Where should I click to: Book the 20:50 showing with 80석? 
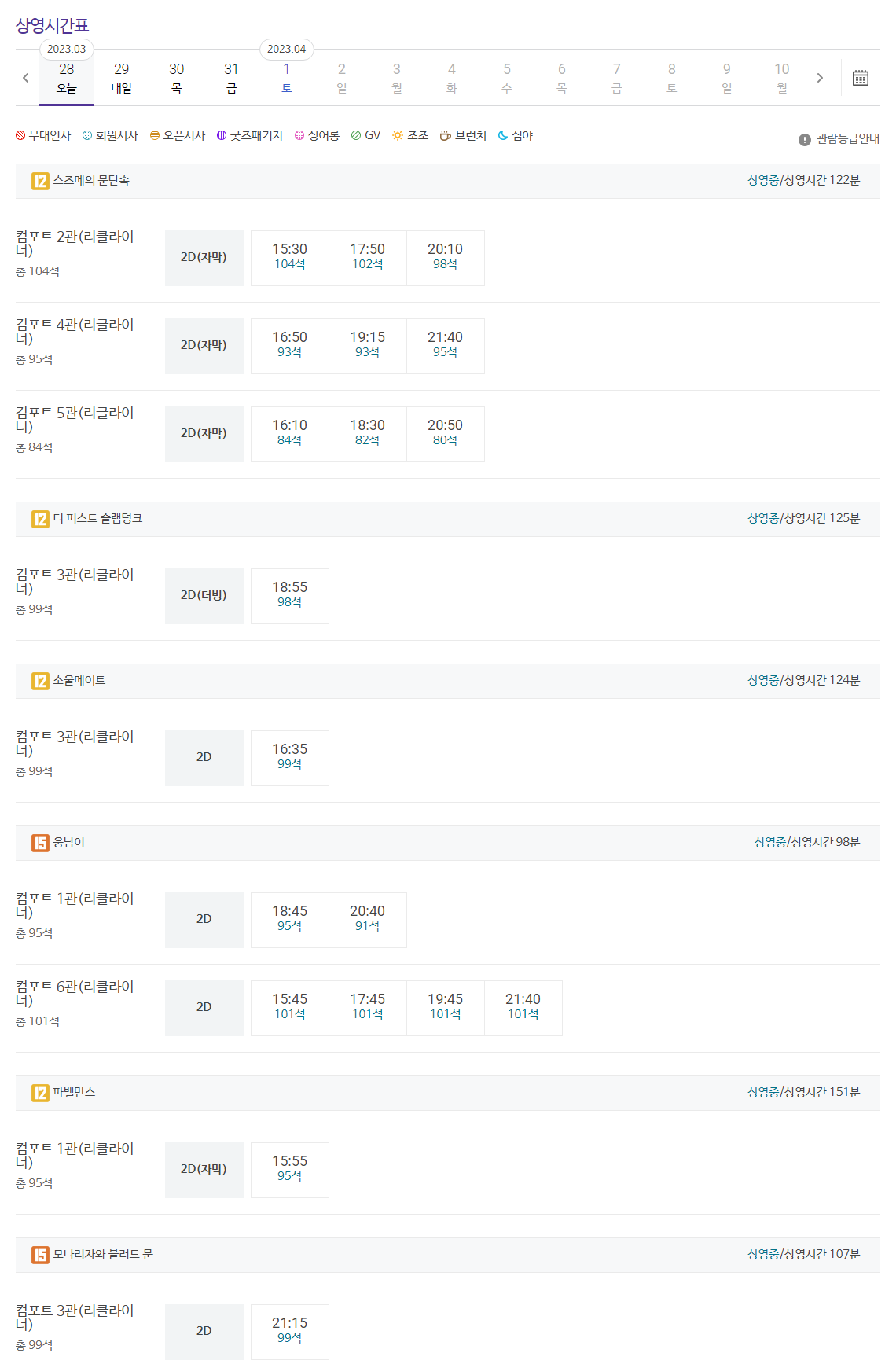pyautogui.click(x=445, y=434)
